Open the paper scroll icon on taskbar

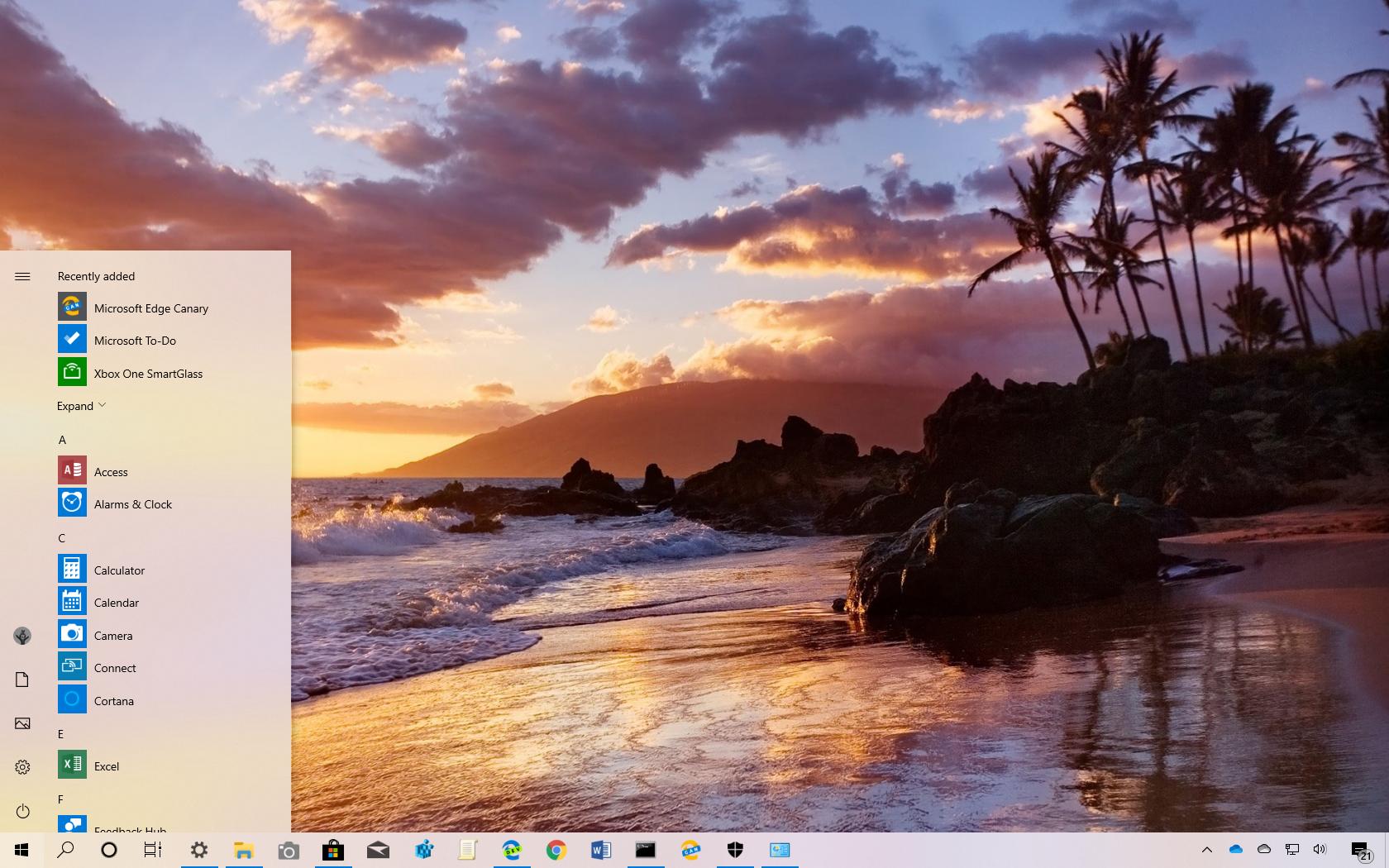tap(467, 850)
